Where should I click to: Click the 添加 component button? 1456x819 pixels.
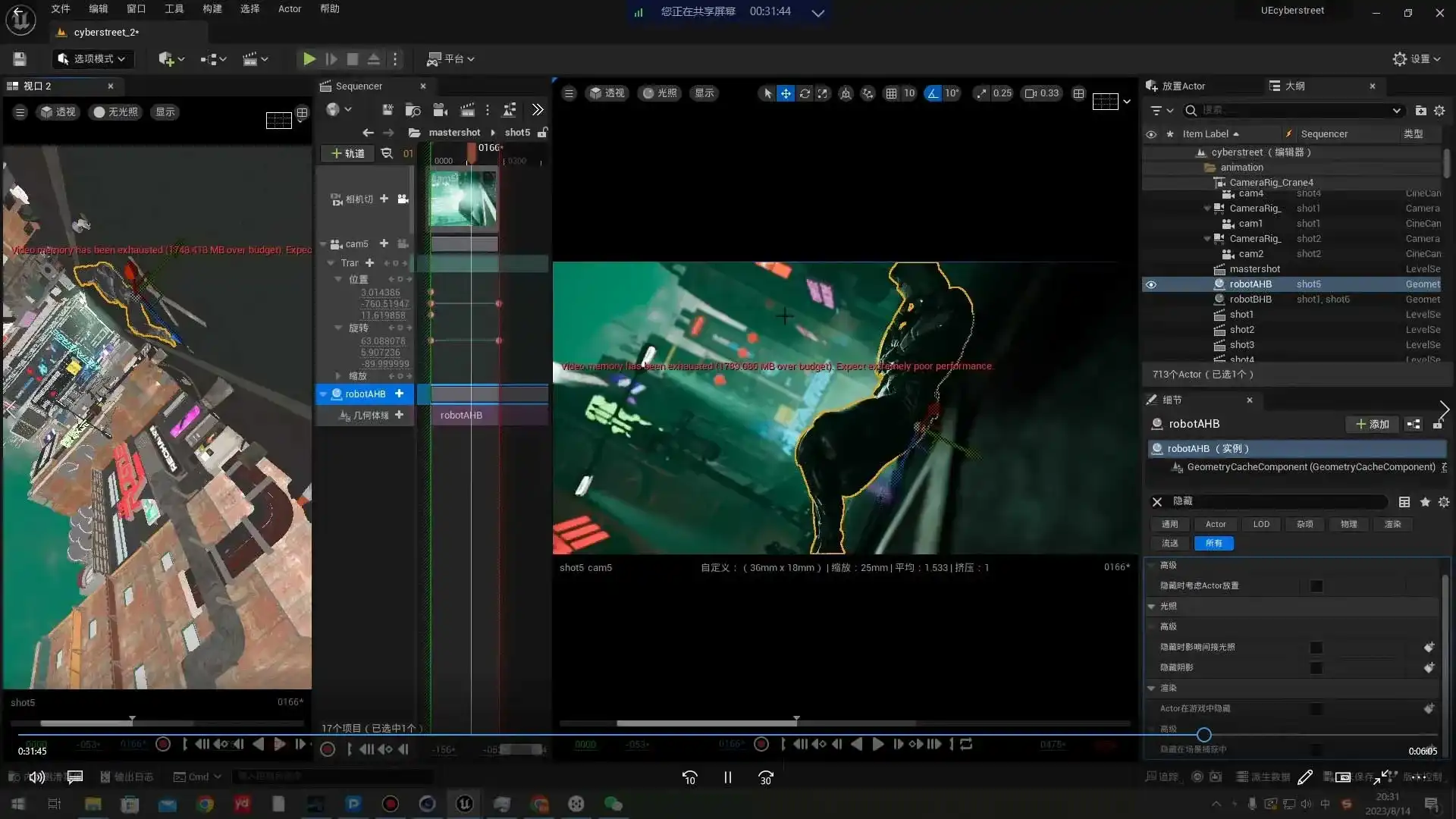pos(1372,424)
